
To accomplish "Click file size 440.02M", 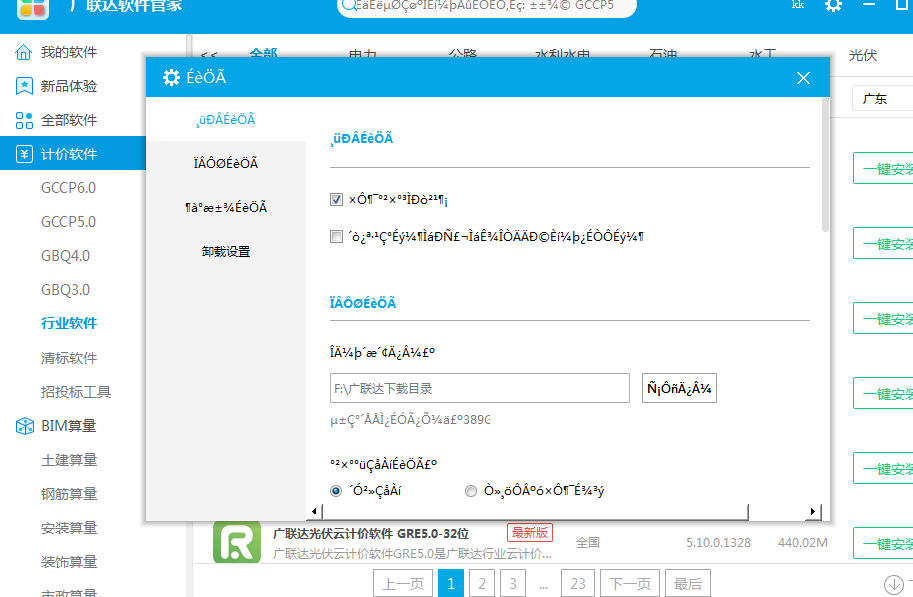I will coord(802,543).
